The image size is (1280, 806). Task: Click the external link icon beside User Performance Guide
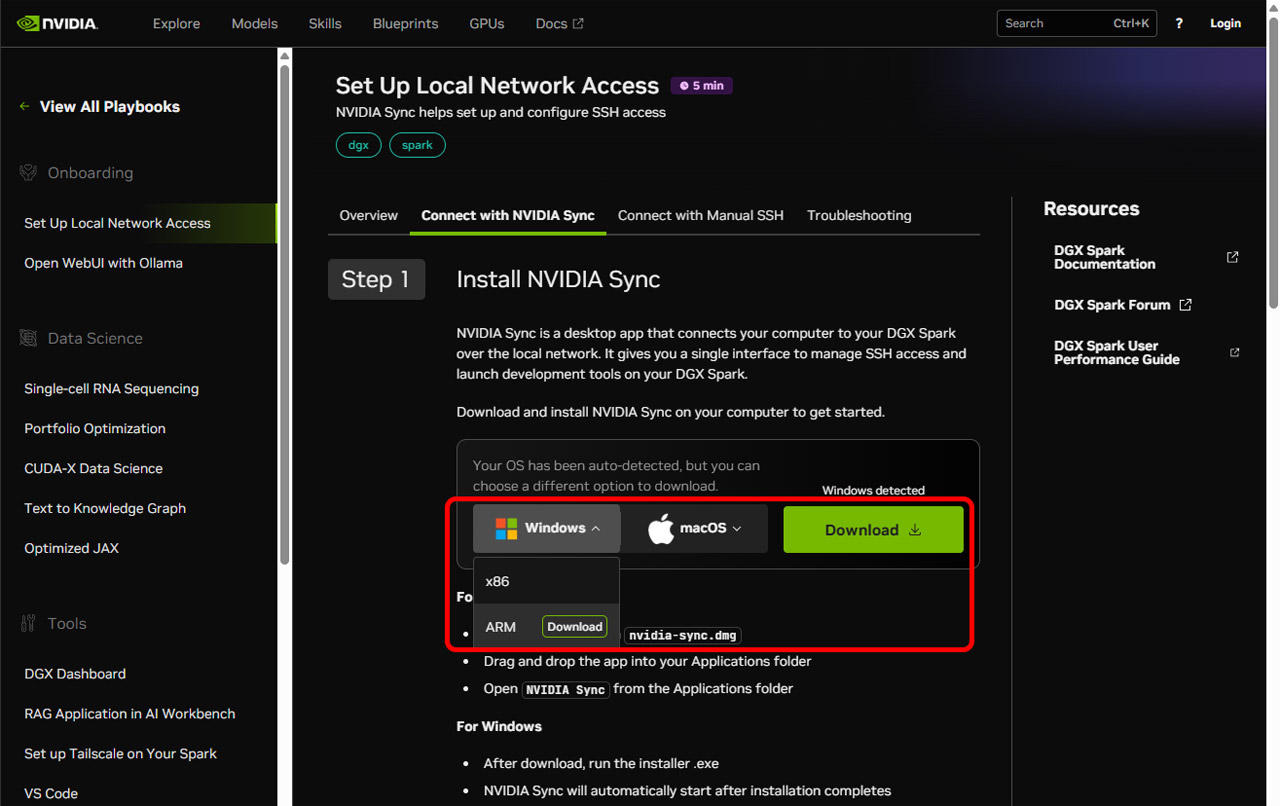click(x=1234, y=352)
